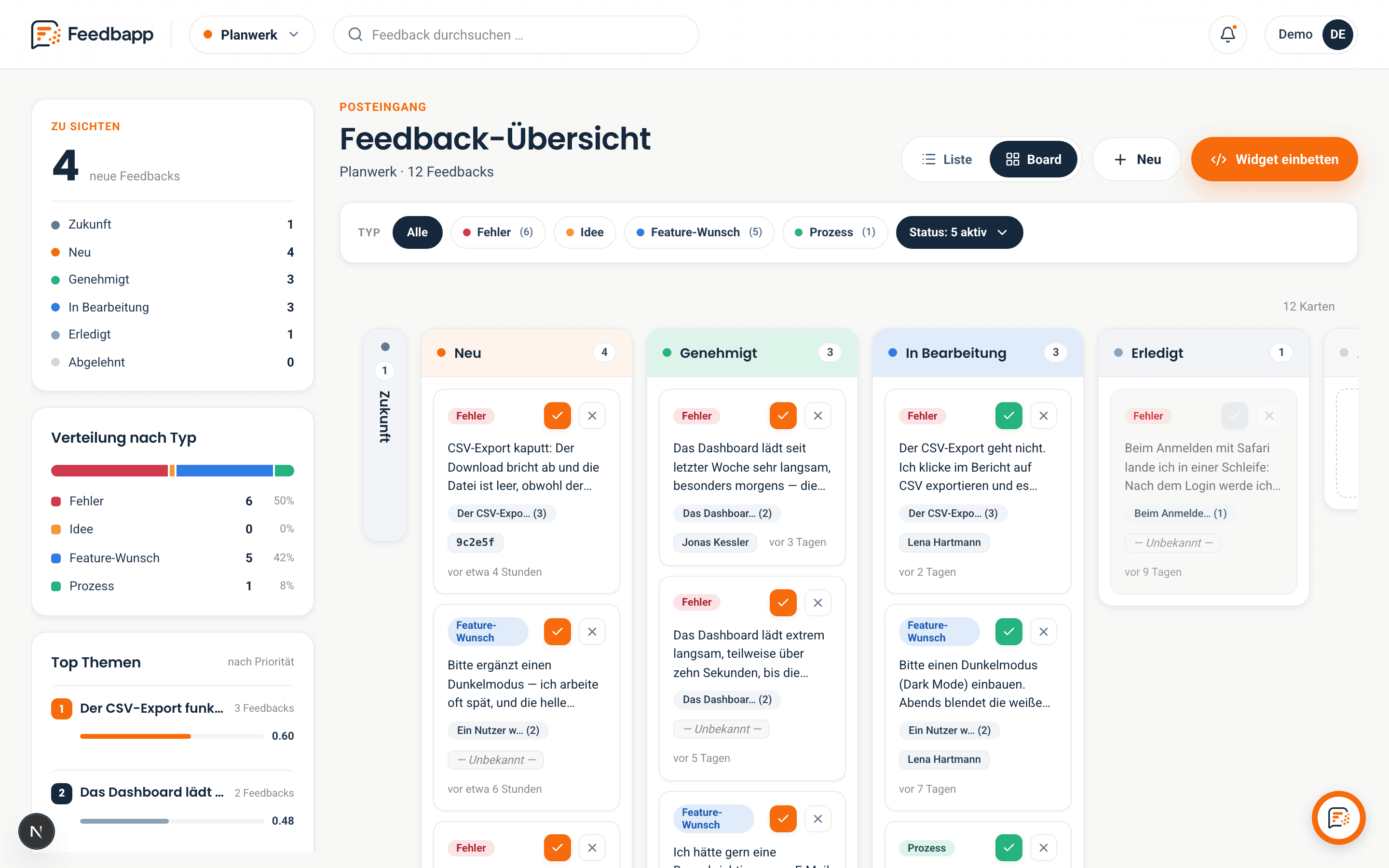Click X on 'Bitte einen Dunkelmodus' card
This screenshot has width=1389, height=868.
1044,632
